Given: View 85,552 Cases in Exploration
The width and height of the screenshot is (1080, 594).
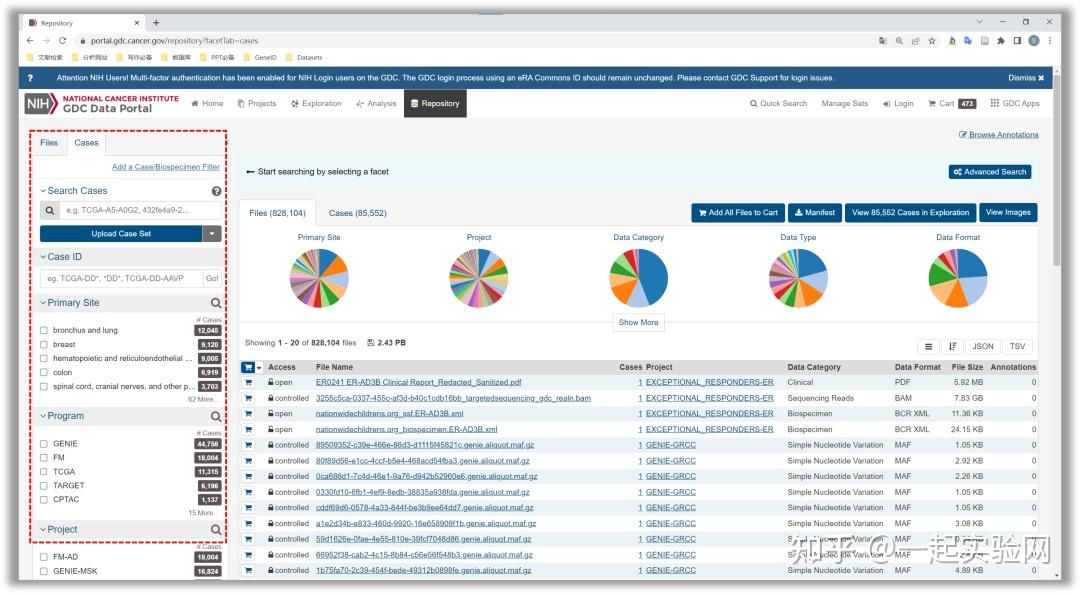Looking at the screenshot, I should pyautogui.click(x=910, y=213).
